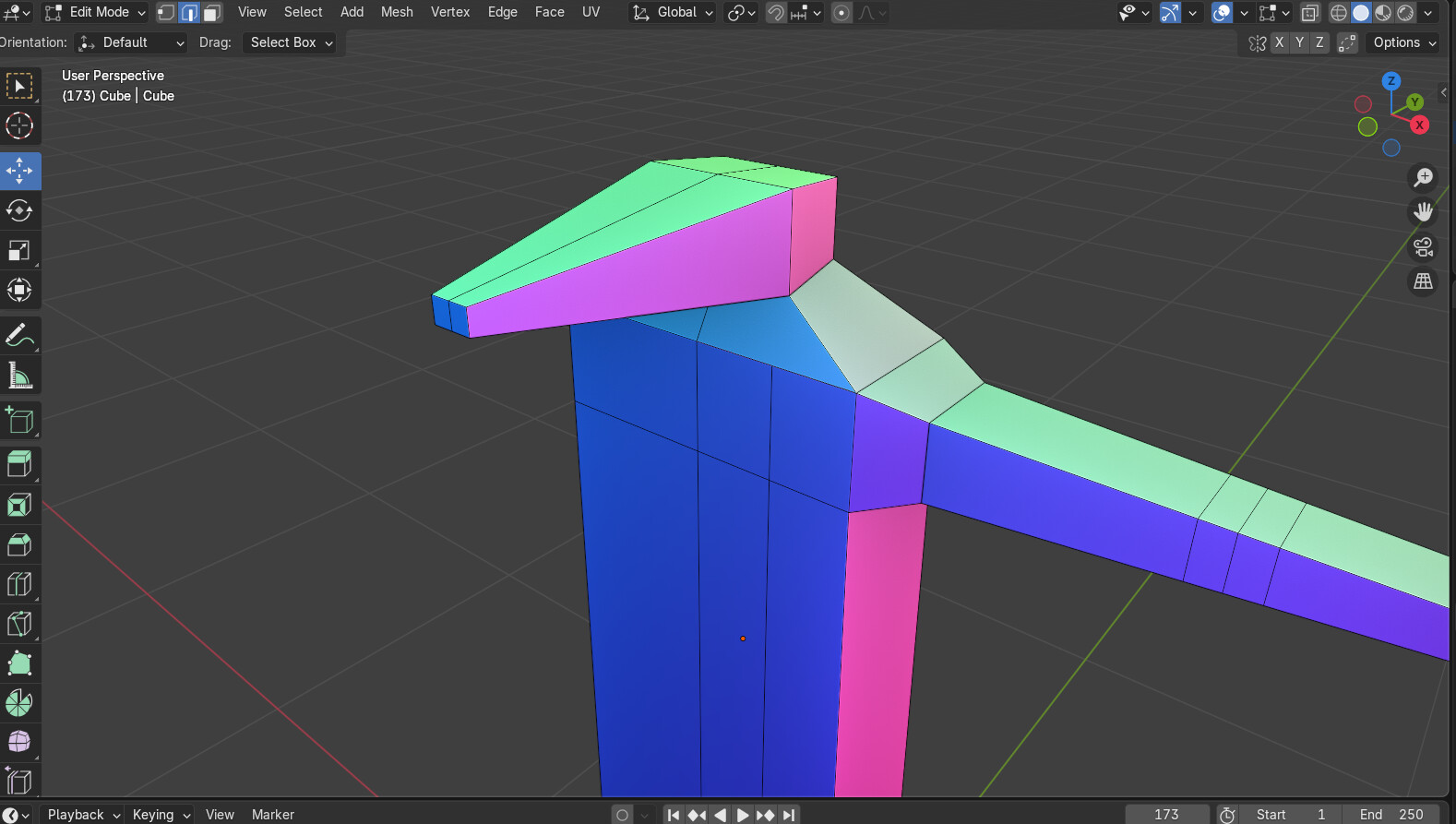Open the Face menu
The width and height of the screenshot is (1456, 824).
tap(550, 12)
